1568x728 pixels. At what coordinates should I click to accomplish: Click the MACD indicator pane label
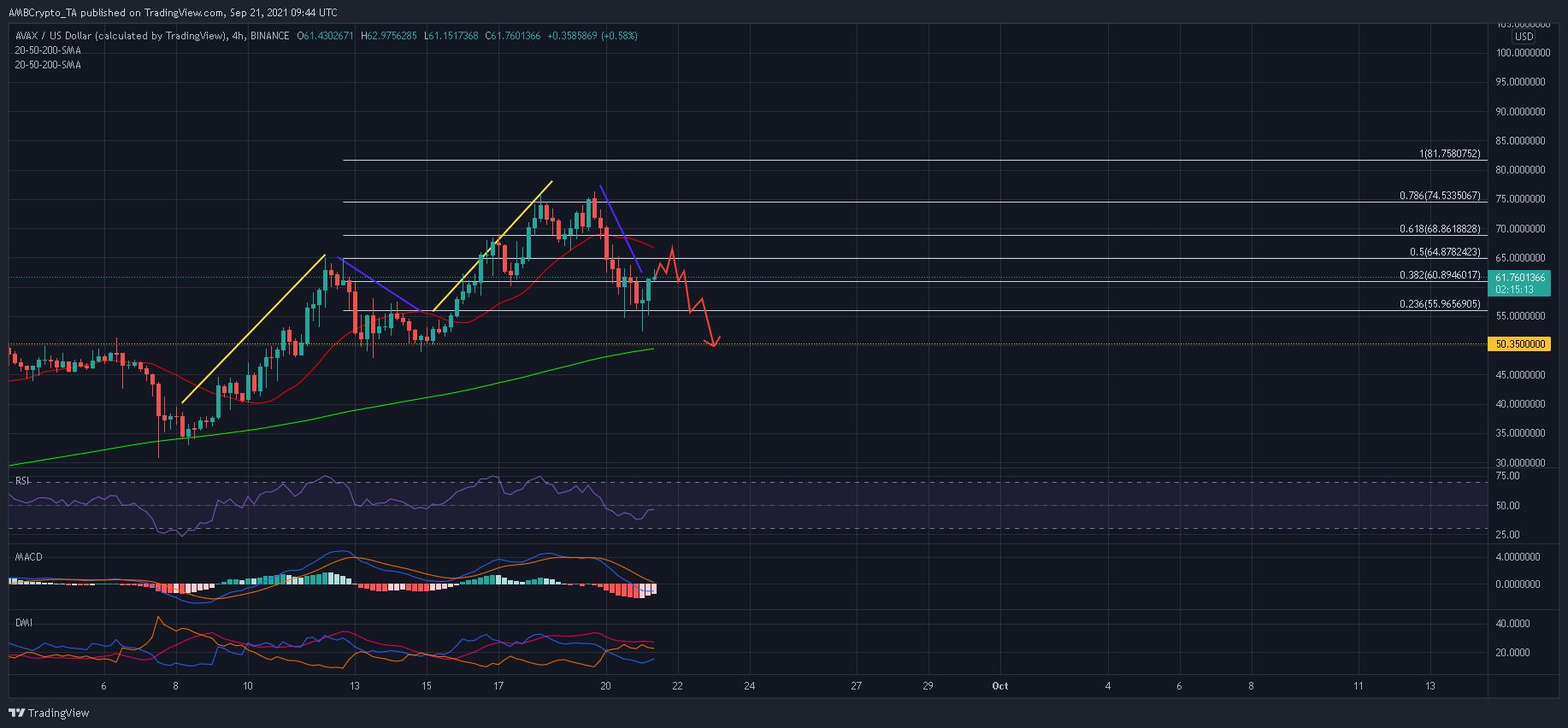(28, 557)
